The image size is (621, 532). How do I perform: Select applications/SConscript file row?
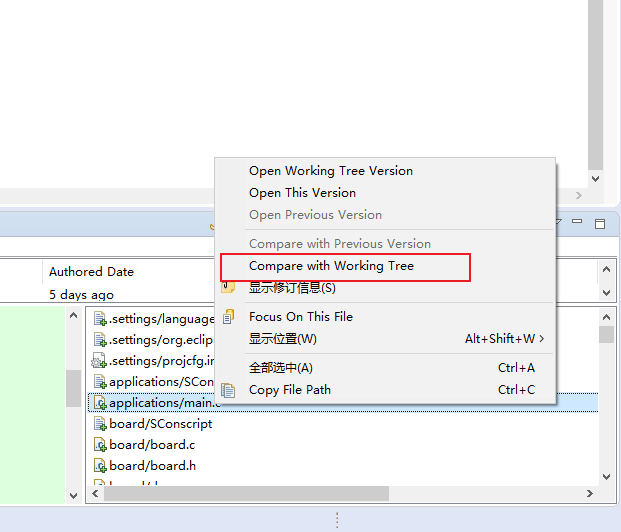[161, 382]
